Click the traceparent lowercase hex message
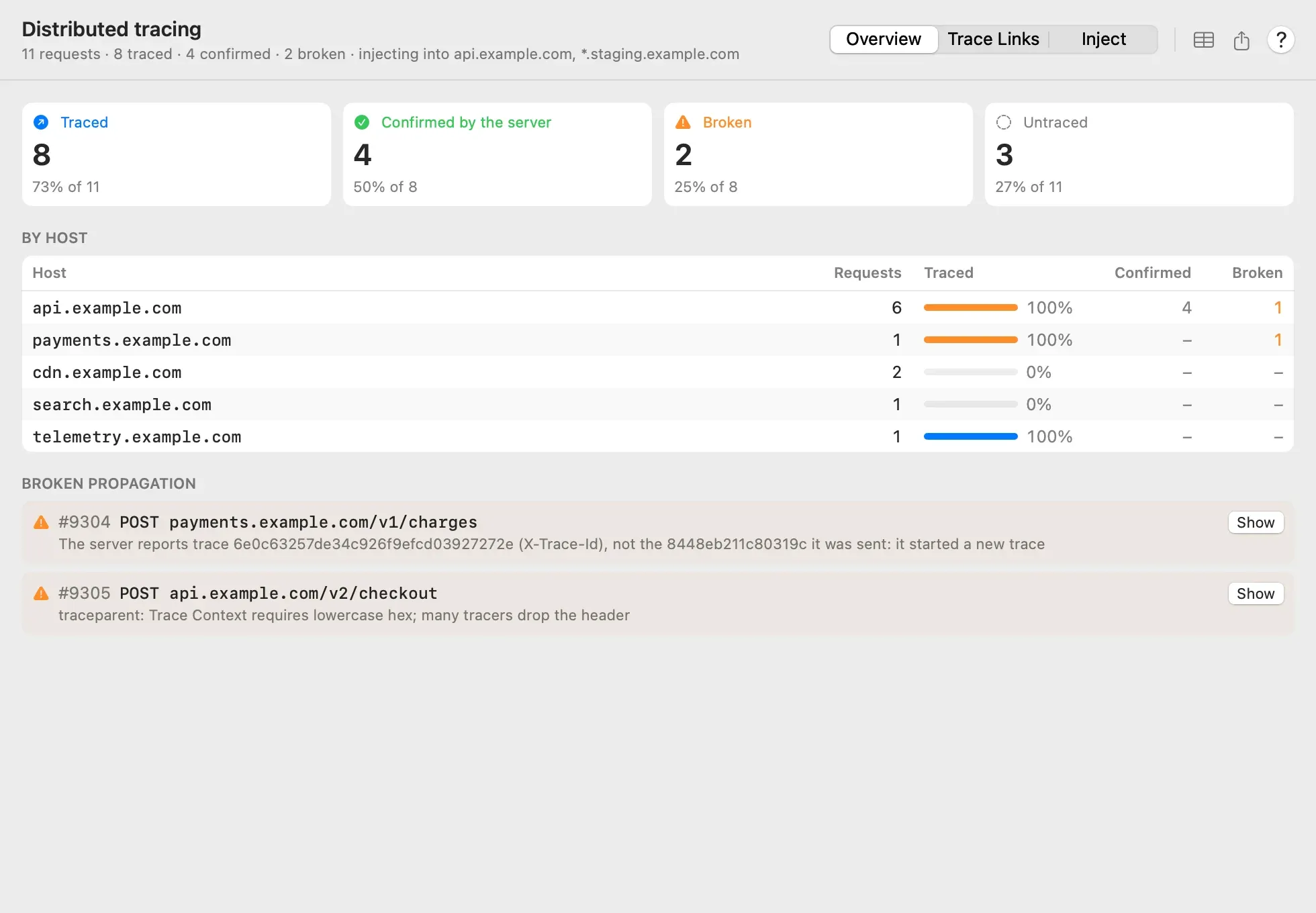This screenshot has height=913, width=1316. pyautogui.click(x=344, y=615)
